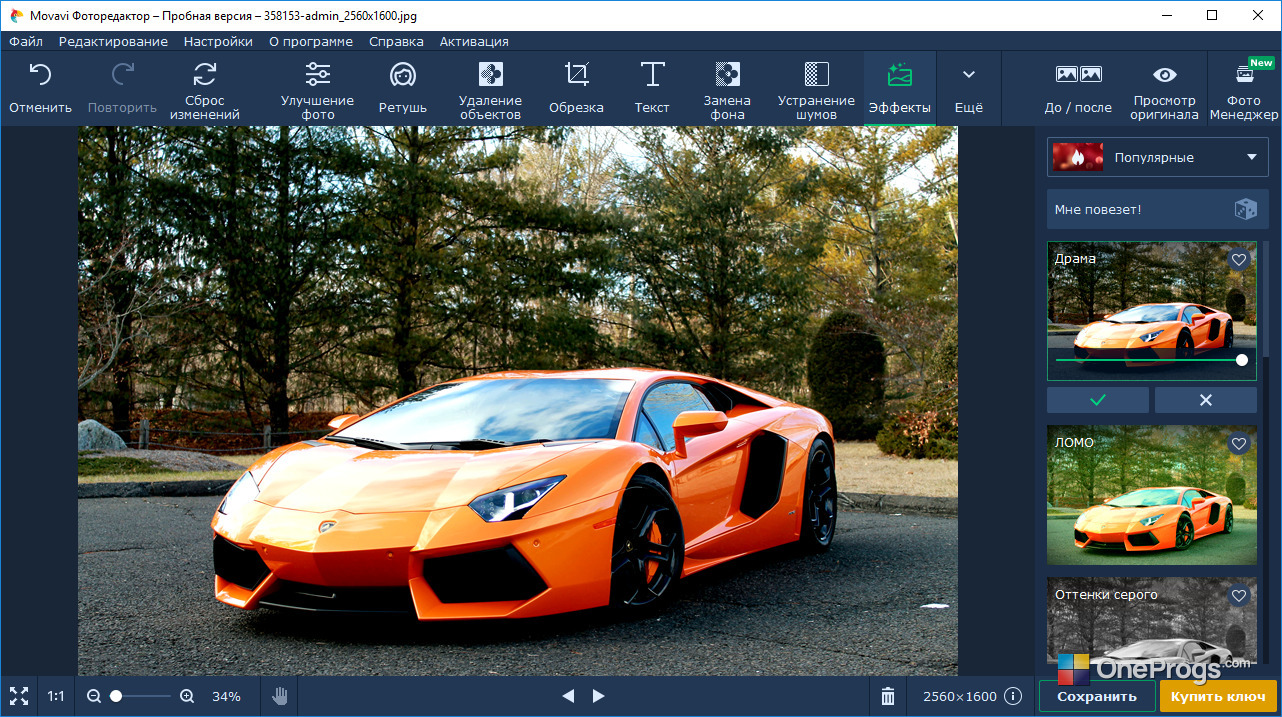
Task: Toggle the Before/After (До / после) view
Action: coord(1078,88)
